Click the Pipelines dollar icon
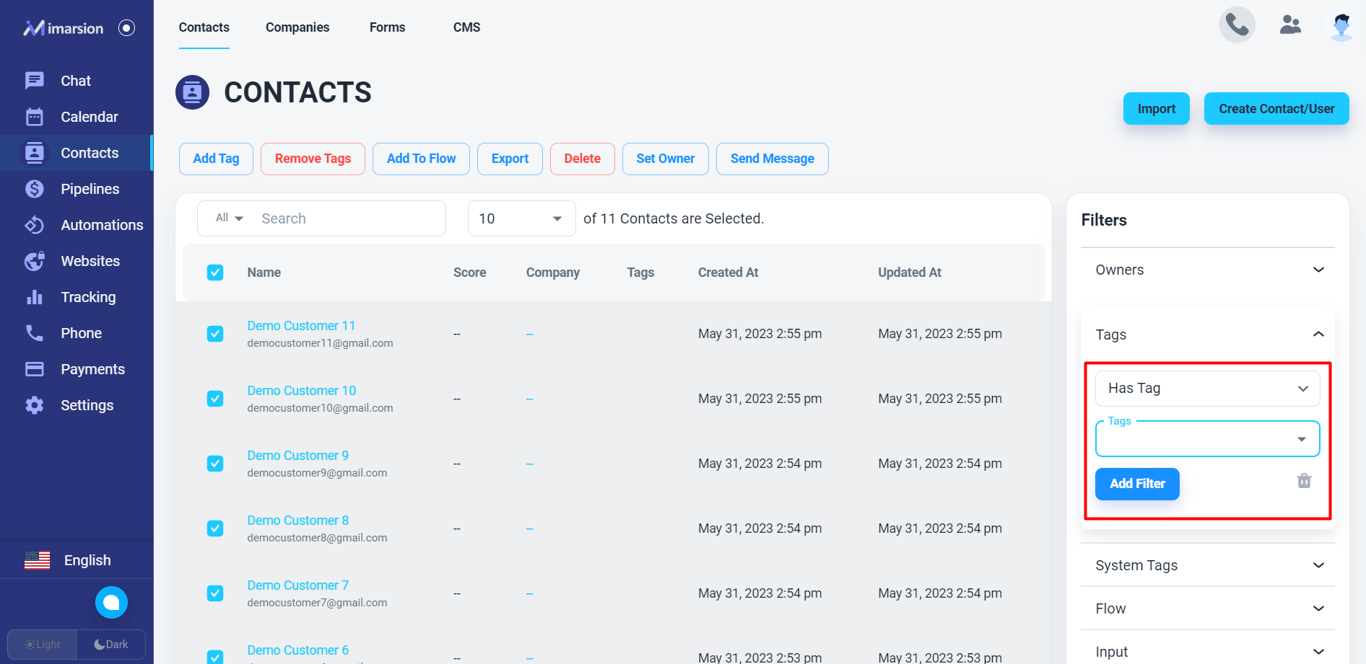The width and height of the screenshot is (1366, 664). coord(34,189)
